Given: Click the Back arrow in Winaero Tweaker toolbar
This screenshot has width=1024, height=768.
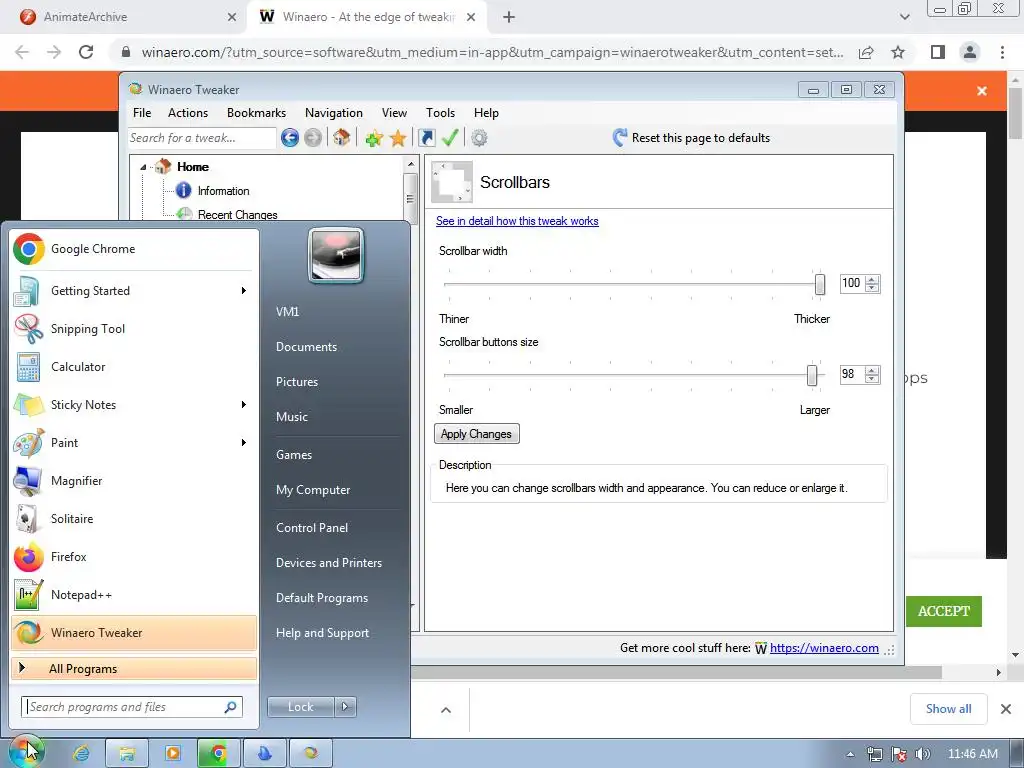Looking at the screenshot, I should (x=290, y=138).
